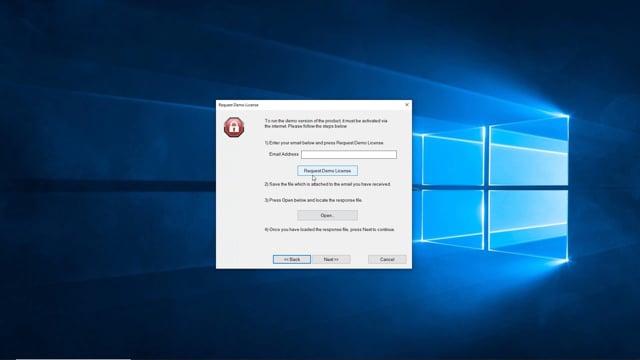Click the step 3 'Press Open below' instruction text
Viewport: 640px width, 360px height.
[x=313, y=200]
